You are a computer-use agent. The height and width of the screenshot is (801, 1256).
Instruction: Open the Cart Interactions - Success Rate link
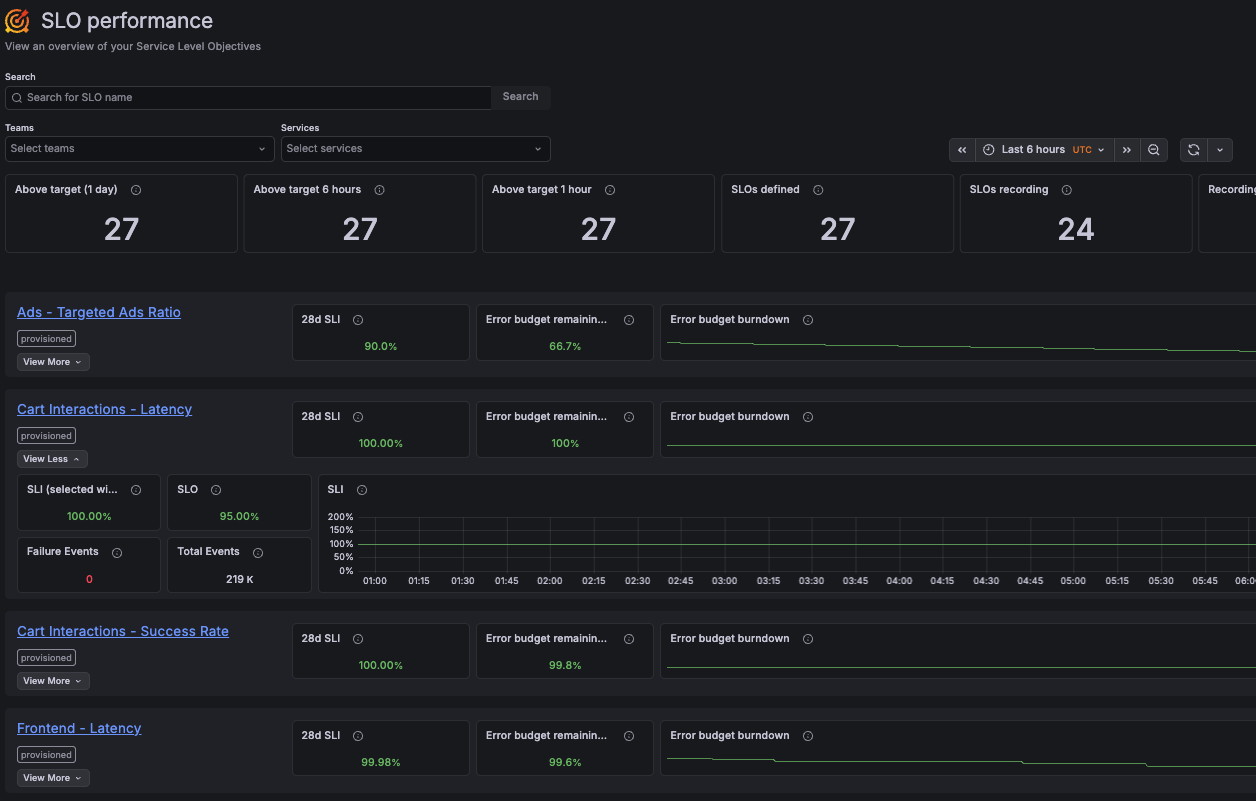[x=123, y=632]
